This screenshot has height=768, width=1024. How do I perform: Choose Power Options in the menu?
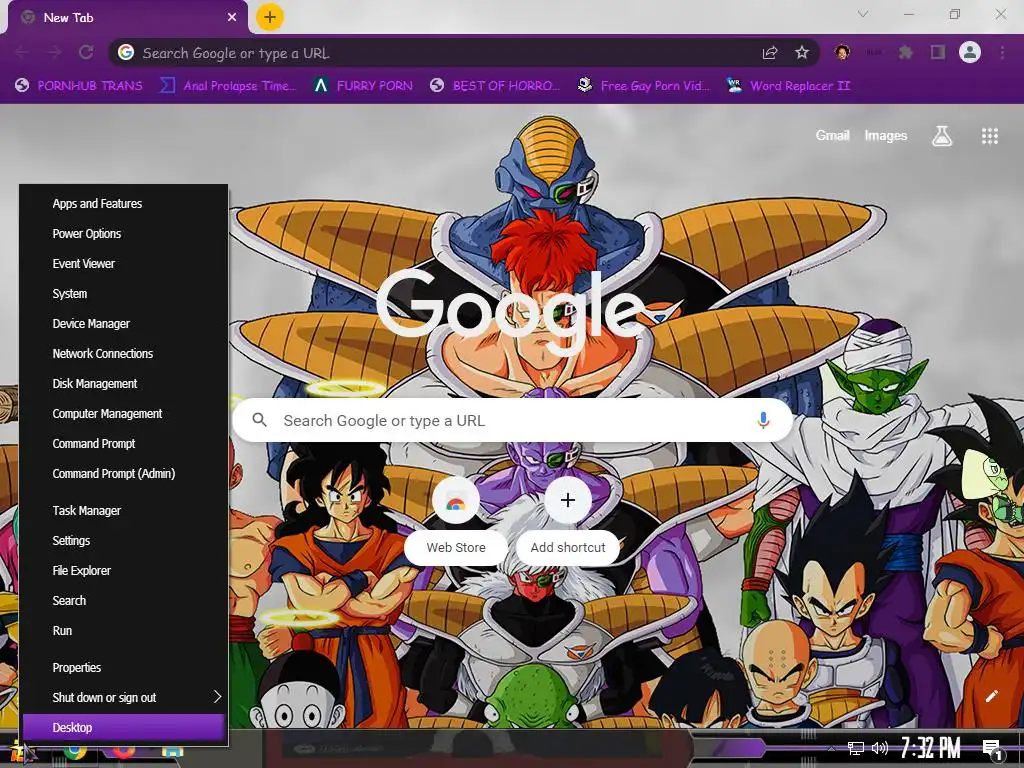[x=124, y=234]
